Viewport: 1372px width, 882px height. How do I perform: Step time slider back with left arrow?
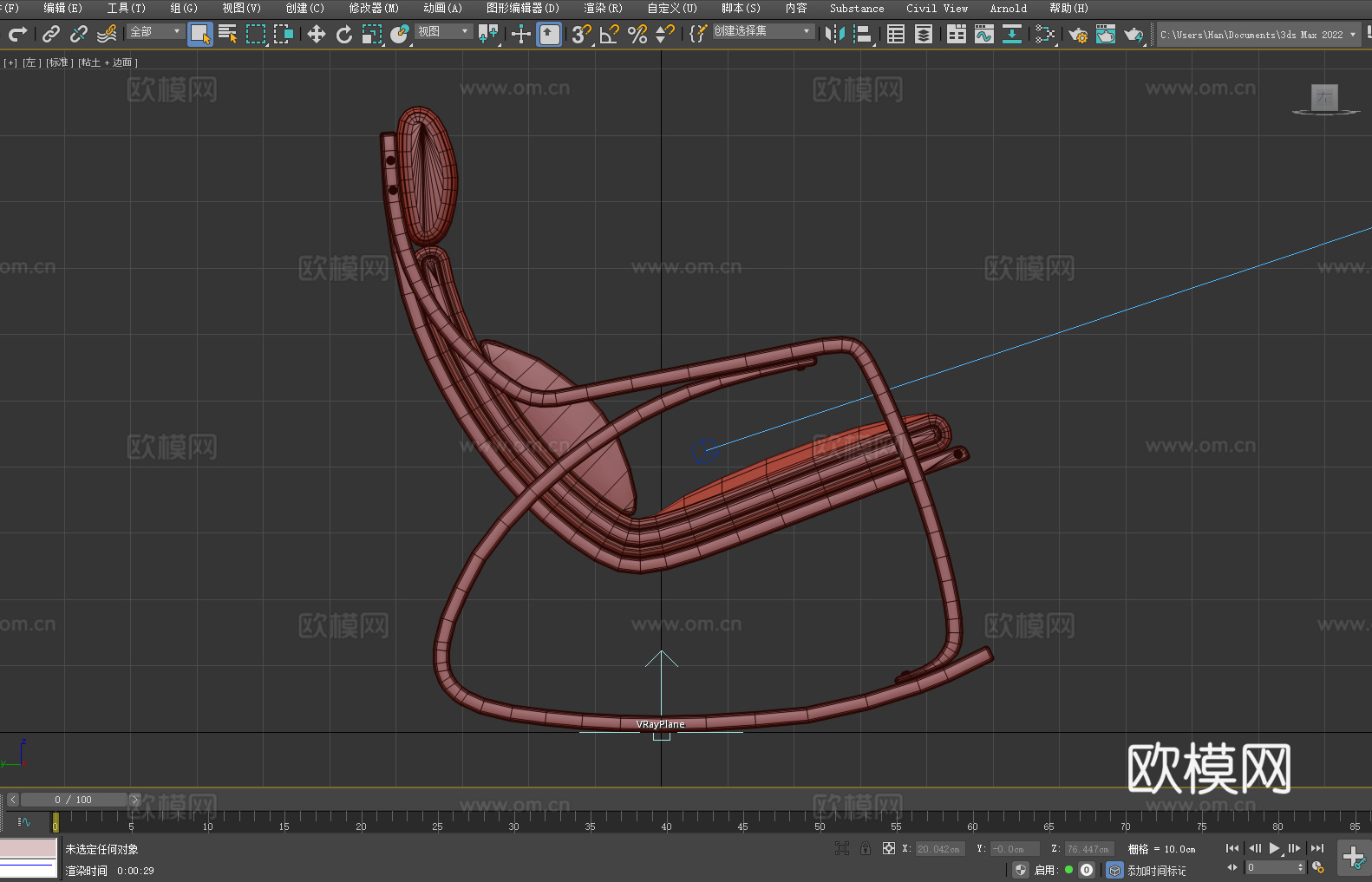coord(13,800)
